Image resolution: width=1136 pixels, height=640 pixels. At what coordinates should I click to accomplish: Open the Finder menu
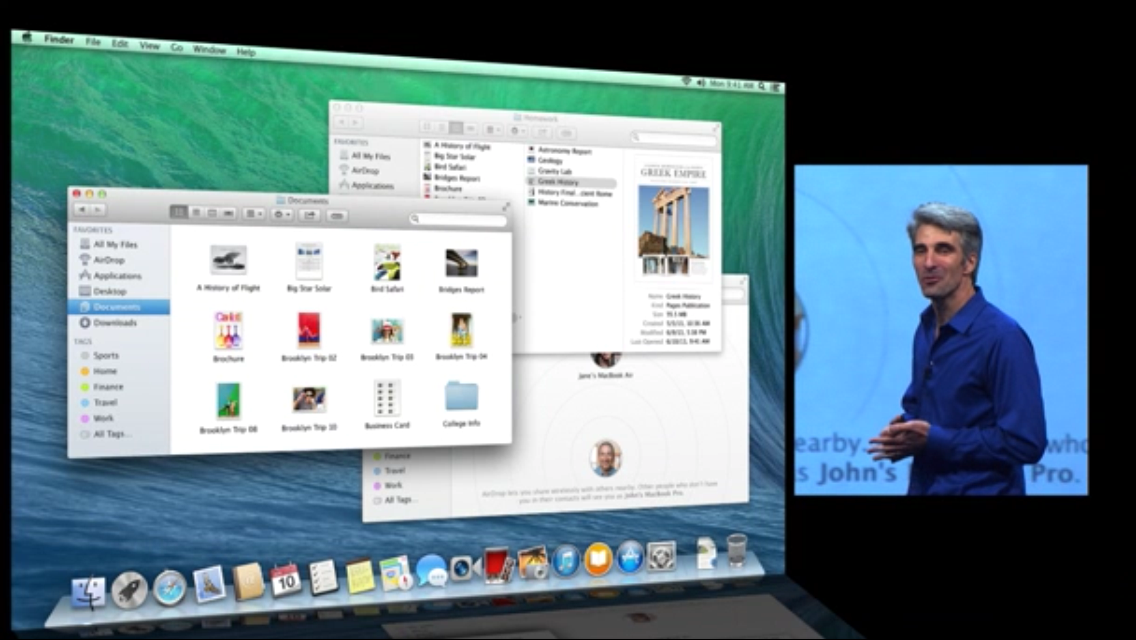(59, 39)
